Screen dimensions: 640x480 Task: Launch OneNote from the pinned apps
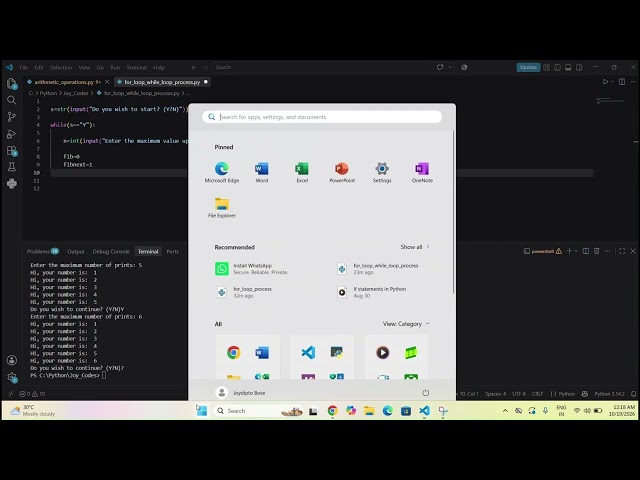pos(422,172)
